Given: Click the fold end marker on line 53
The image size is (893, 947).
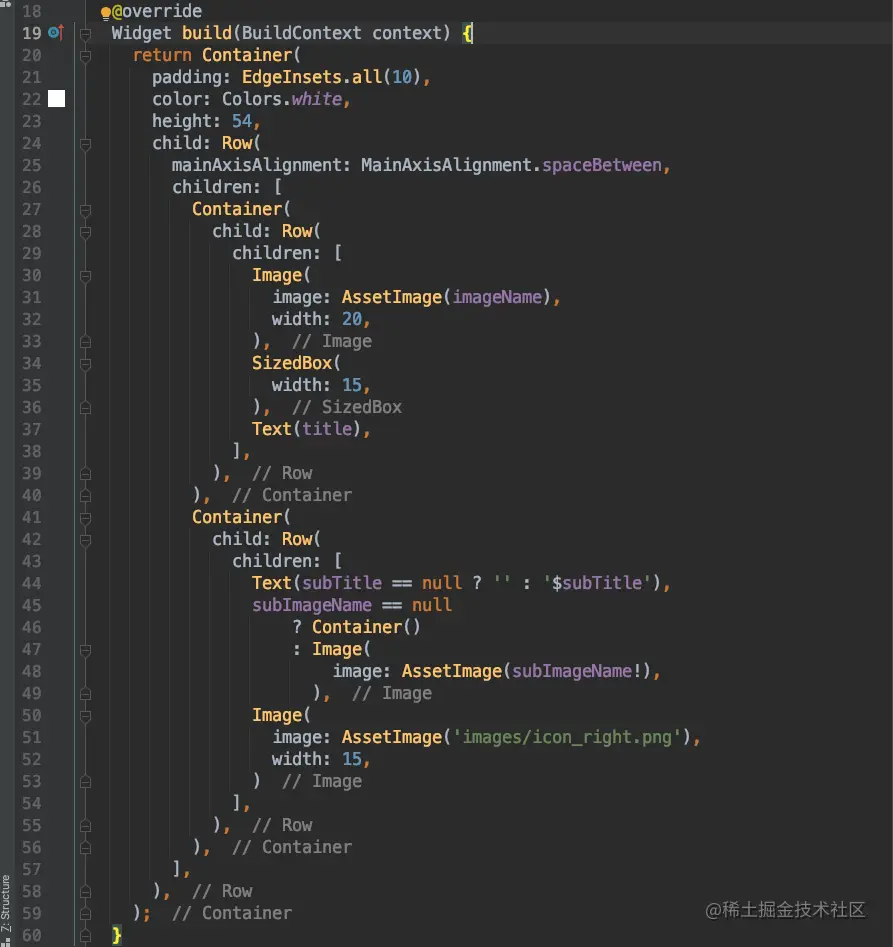Looking at the screenshot, I should [x=85, y=782].
